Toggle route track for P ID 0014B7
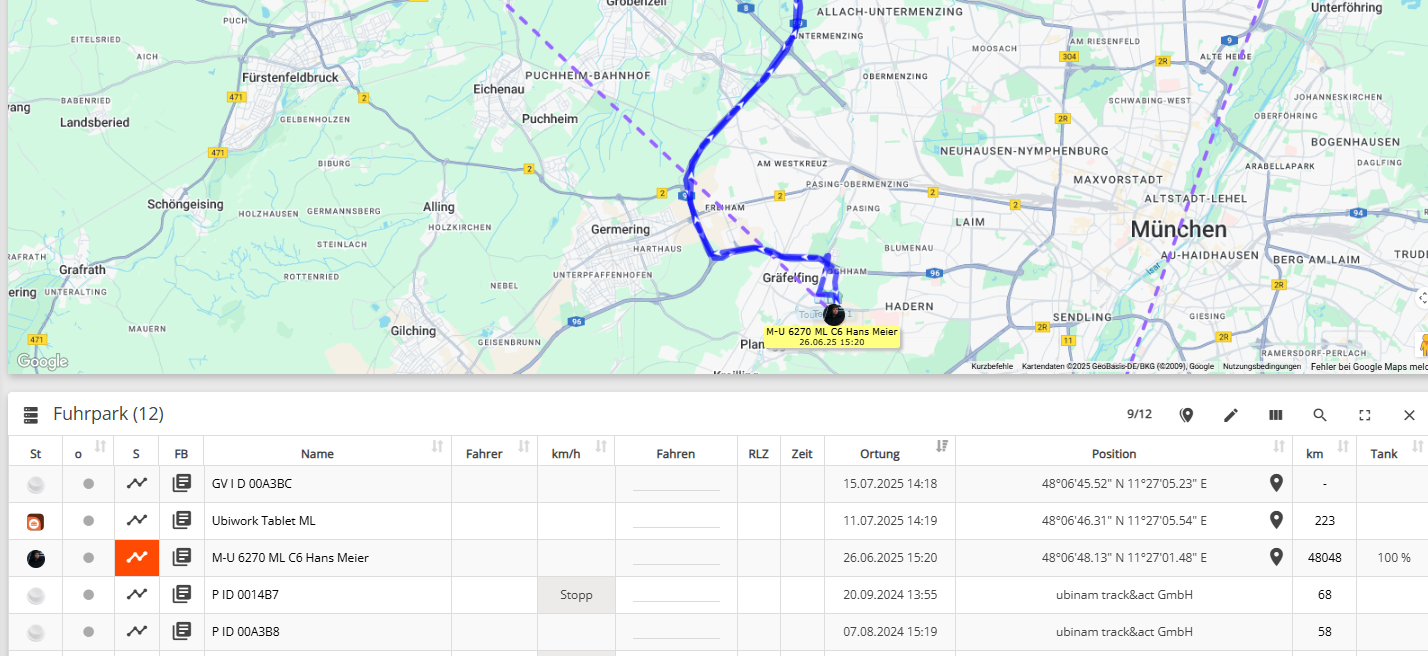1428x656 pixels. [137, 594]
